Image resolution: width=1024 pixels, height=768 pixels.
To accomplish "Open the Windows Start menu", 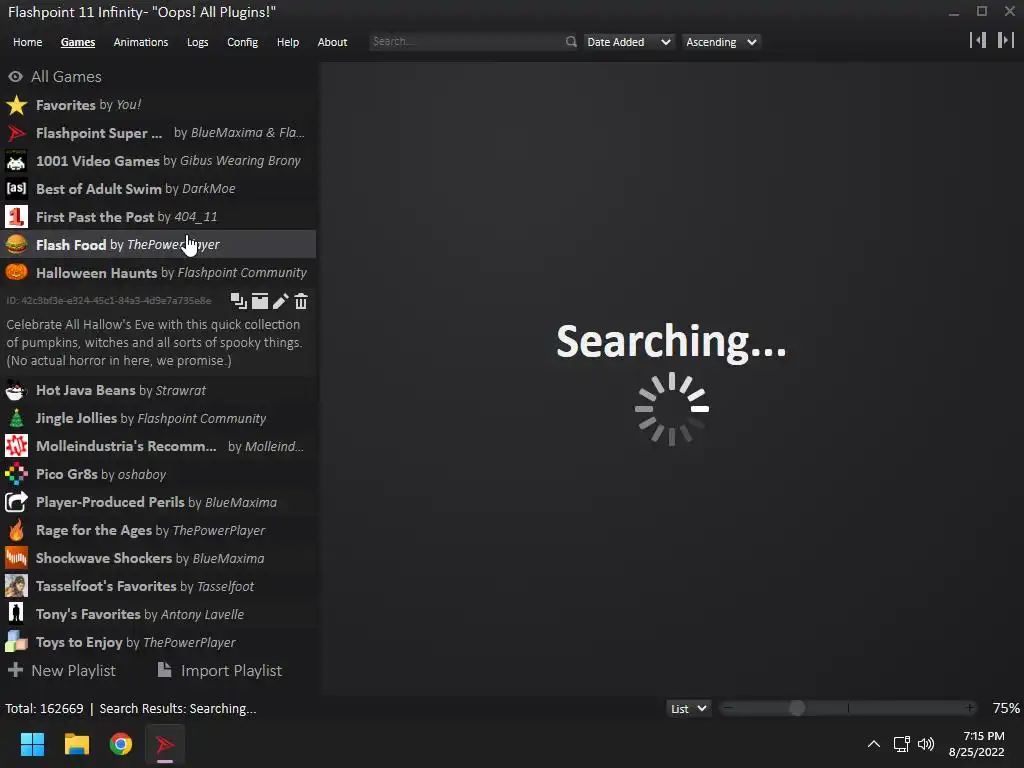I will 32,744.
